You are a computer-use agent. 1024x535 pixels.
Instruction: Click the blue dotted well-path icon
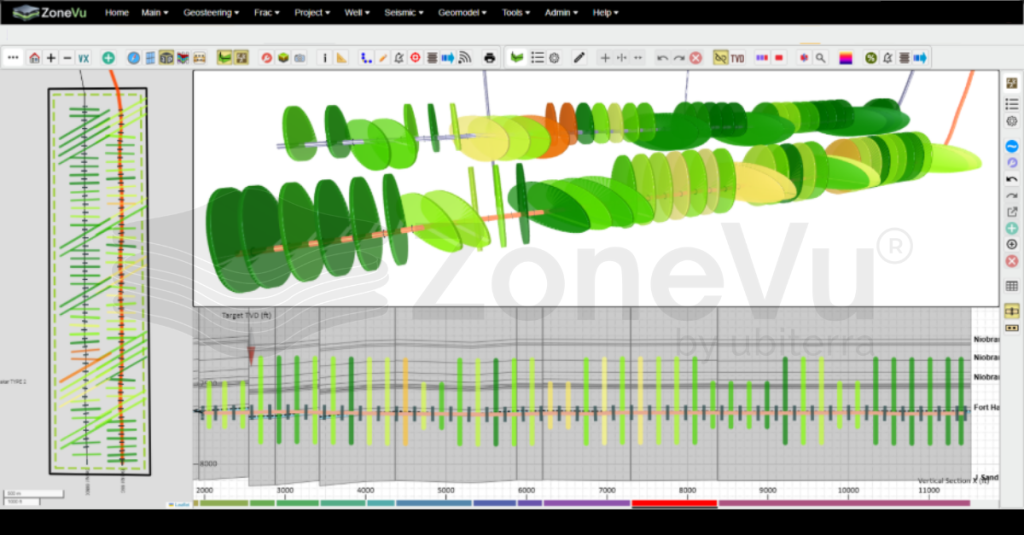click(x=366, y=58)
